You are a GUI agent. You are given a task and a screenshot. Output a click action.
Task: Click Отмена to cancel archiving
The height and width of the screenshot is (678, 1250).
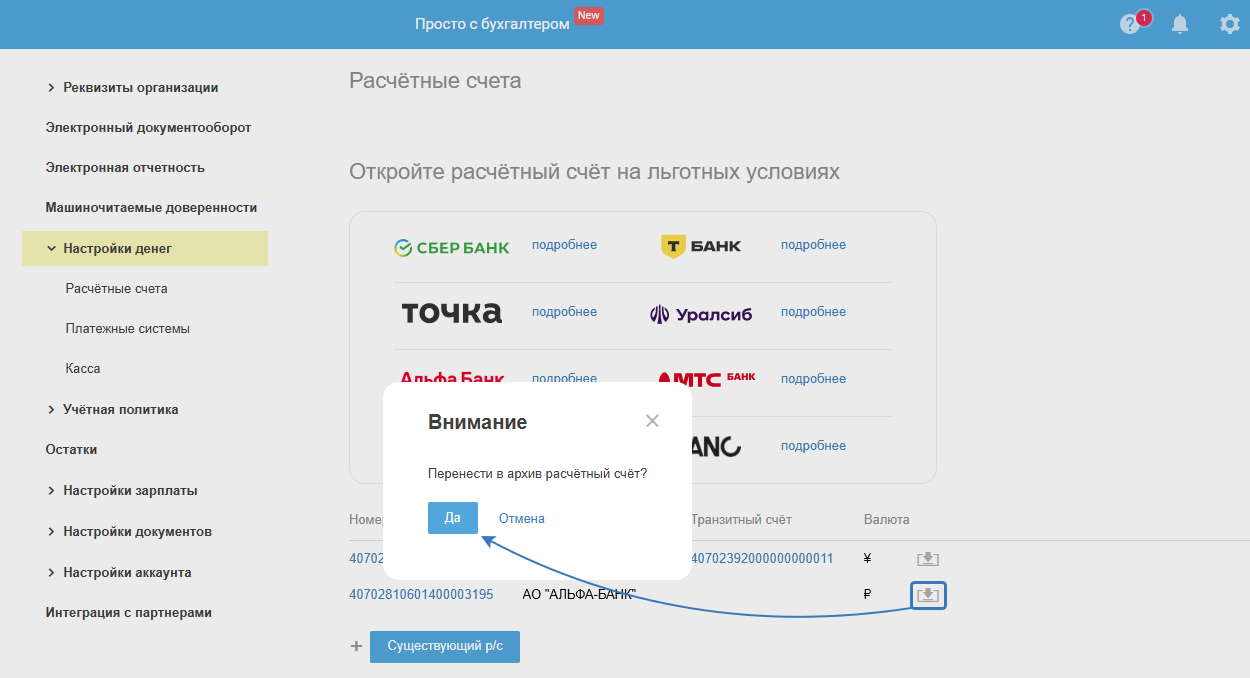coord(522,518)
